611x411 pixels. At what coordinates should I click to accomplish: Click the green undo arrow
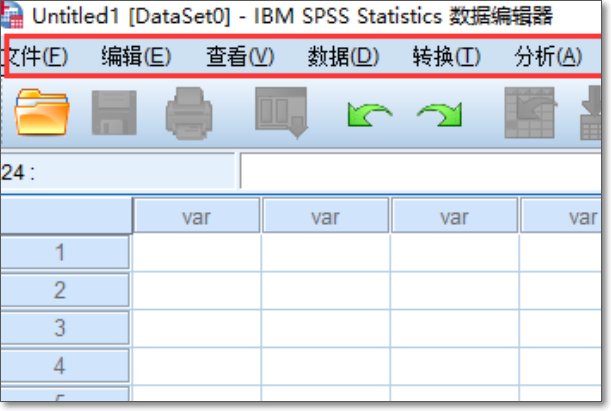click(x=369, y=115)
